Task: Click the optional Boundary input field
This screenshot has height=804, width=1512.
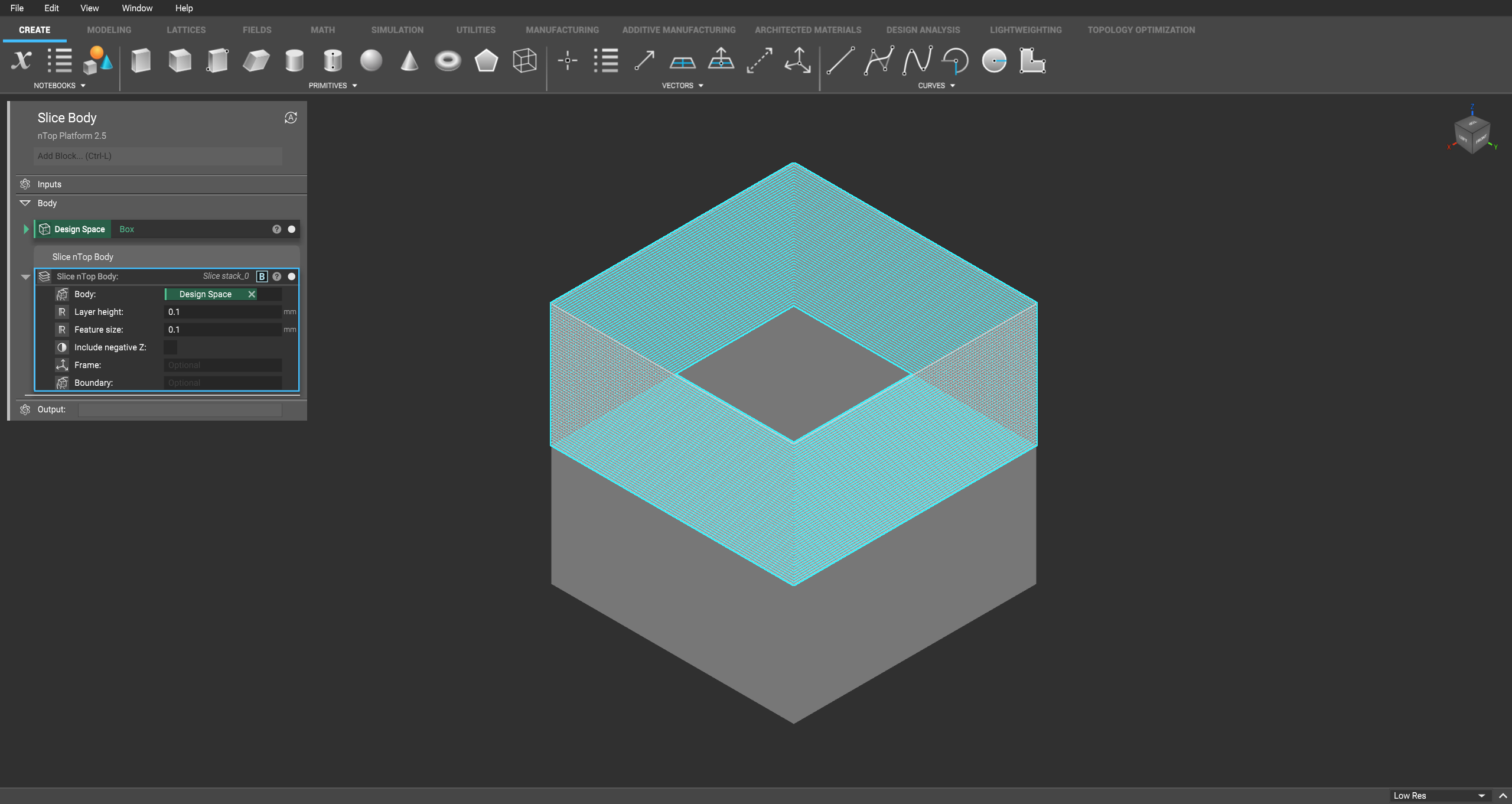Action: 223,383
